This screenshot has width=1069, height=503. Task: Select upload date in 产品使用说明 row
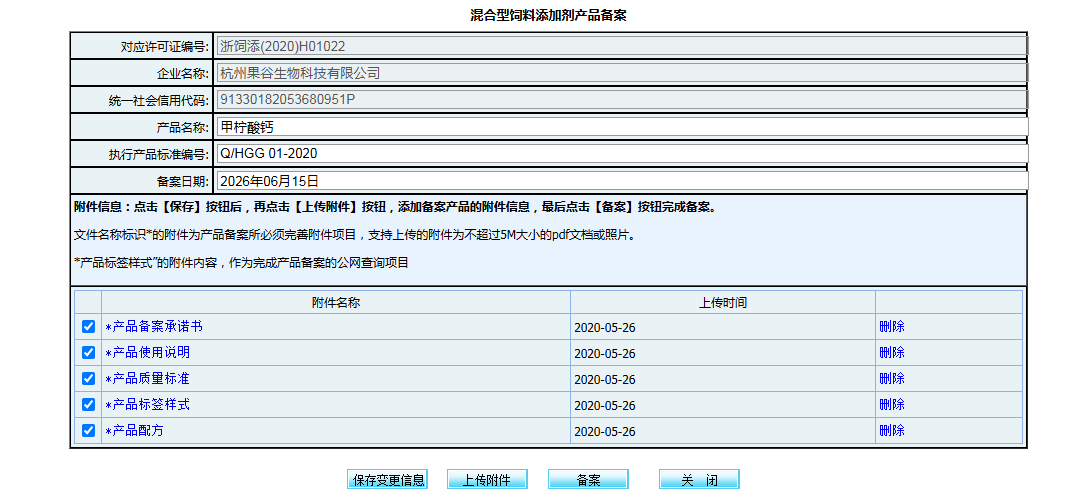pyautogui.click(x=605, y=353)
